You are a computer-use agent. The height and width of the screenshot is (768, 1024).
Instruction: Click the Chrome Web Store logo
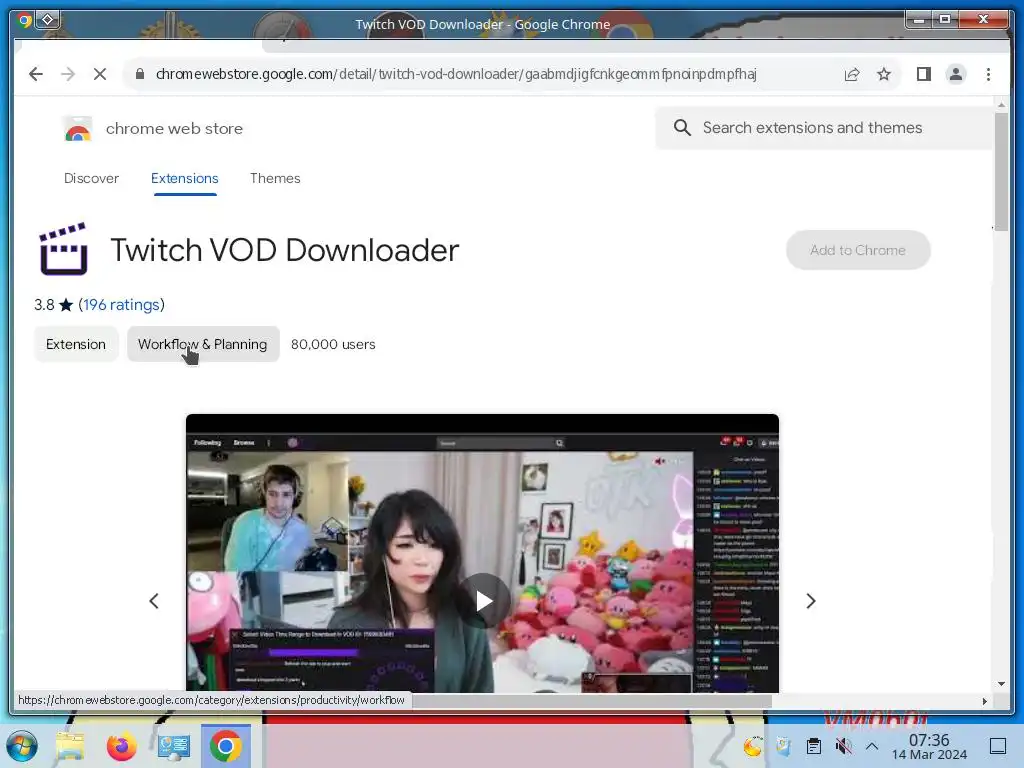[x=77, y=129]
